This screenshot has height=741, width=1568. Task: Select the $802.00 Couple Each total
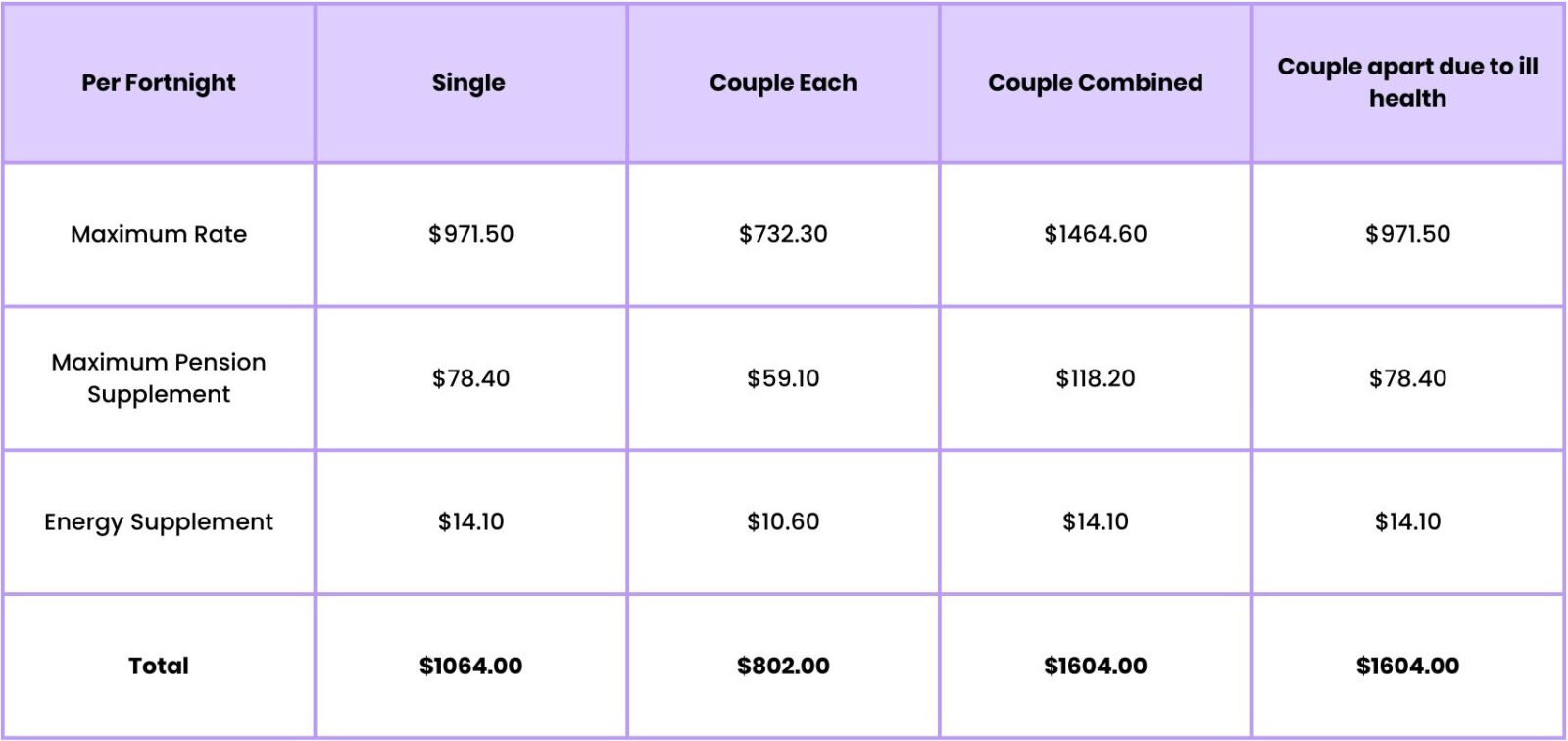pyautogui.click(x=783, y=666)
